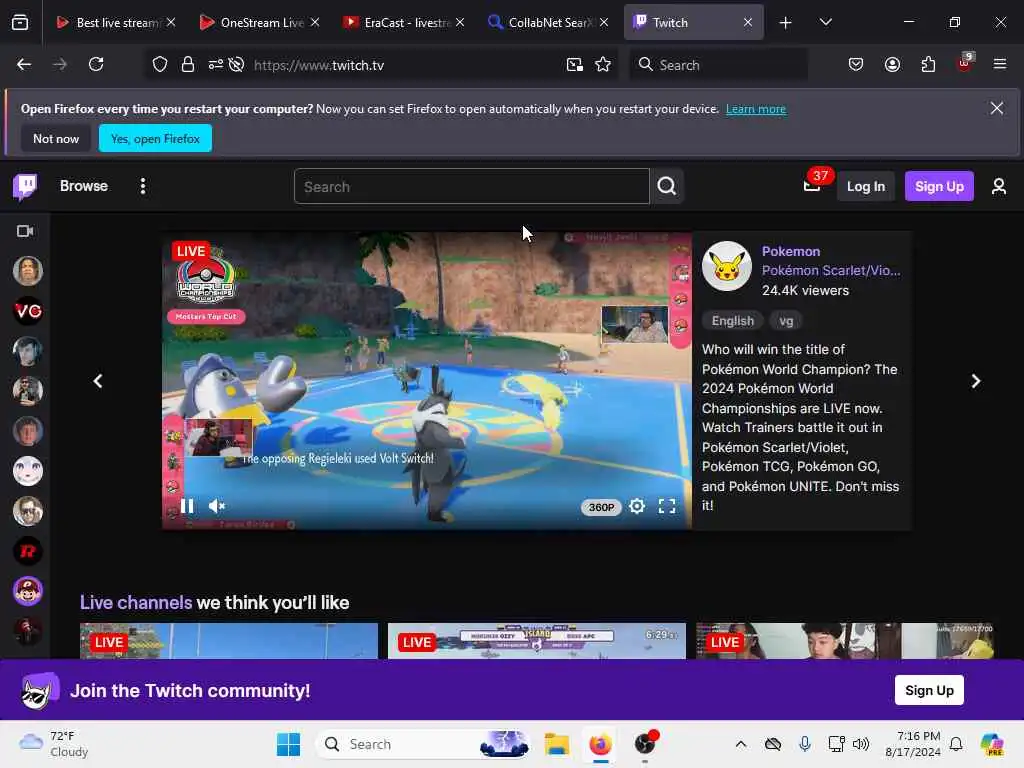Screen dimensions: 1024x768
Task: Open the Windows Start menu
Action: point(289,744)
